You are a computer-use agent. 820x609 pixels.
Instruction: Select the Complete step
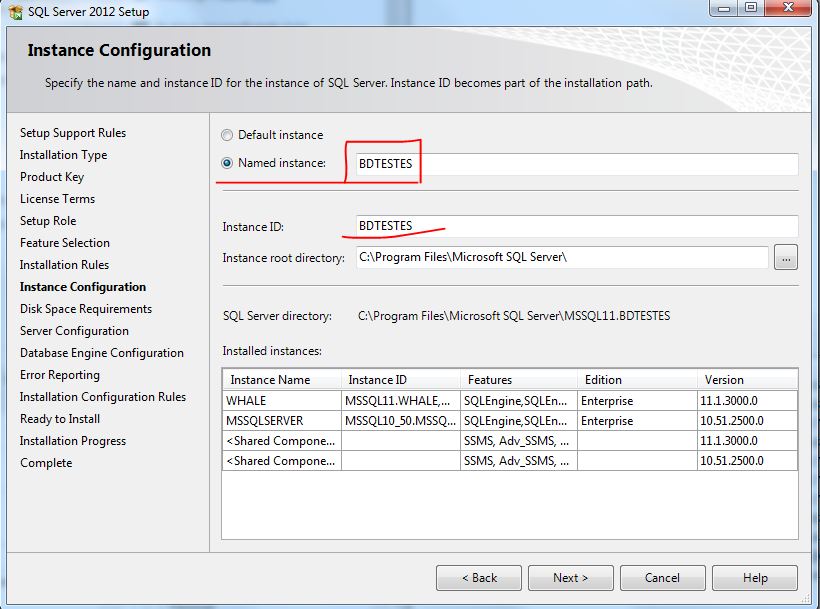pos(46,463)
